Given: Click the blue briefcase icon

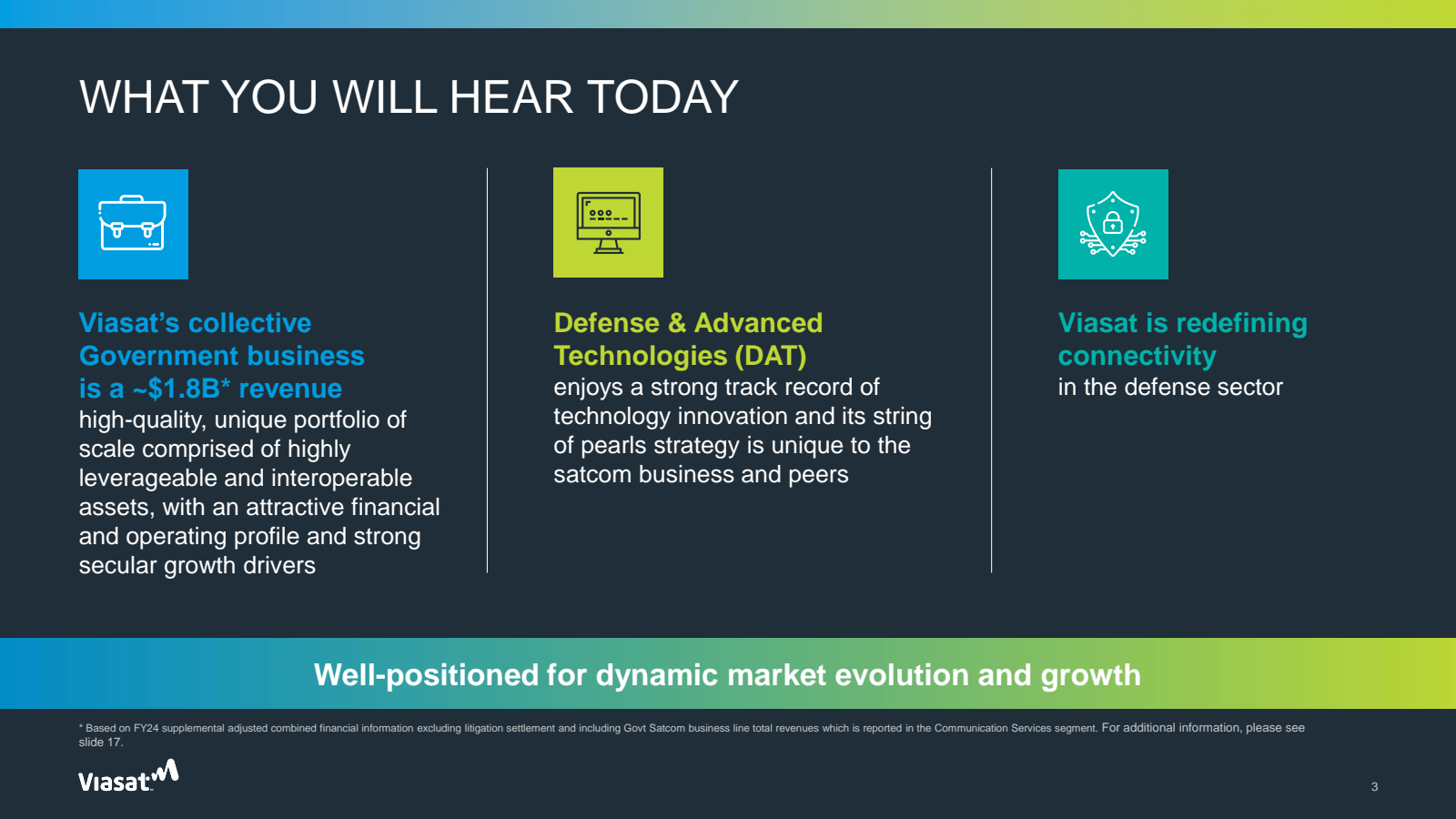Looking at the screenshot, I should pos(133,224).
